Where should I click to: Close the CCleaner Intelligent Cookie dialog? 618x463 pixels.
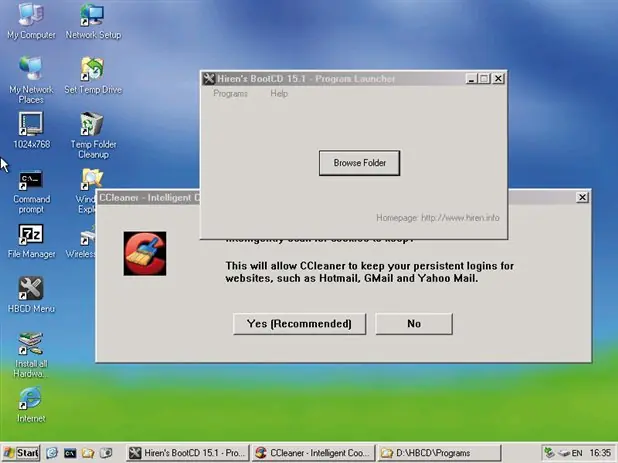pos(582,197)
